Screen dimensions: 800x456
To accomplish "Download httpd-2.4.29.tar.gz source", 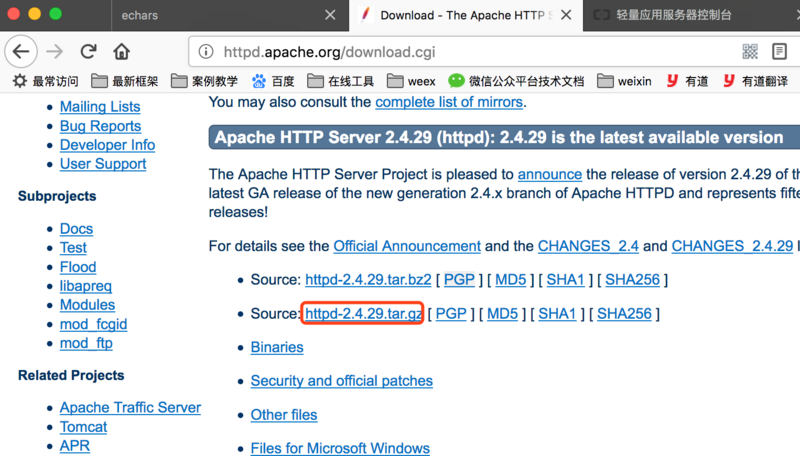I will (364, 313).
